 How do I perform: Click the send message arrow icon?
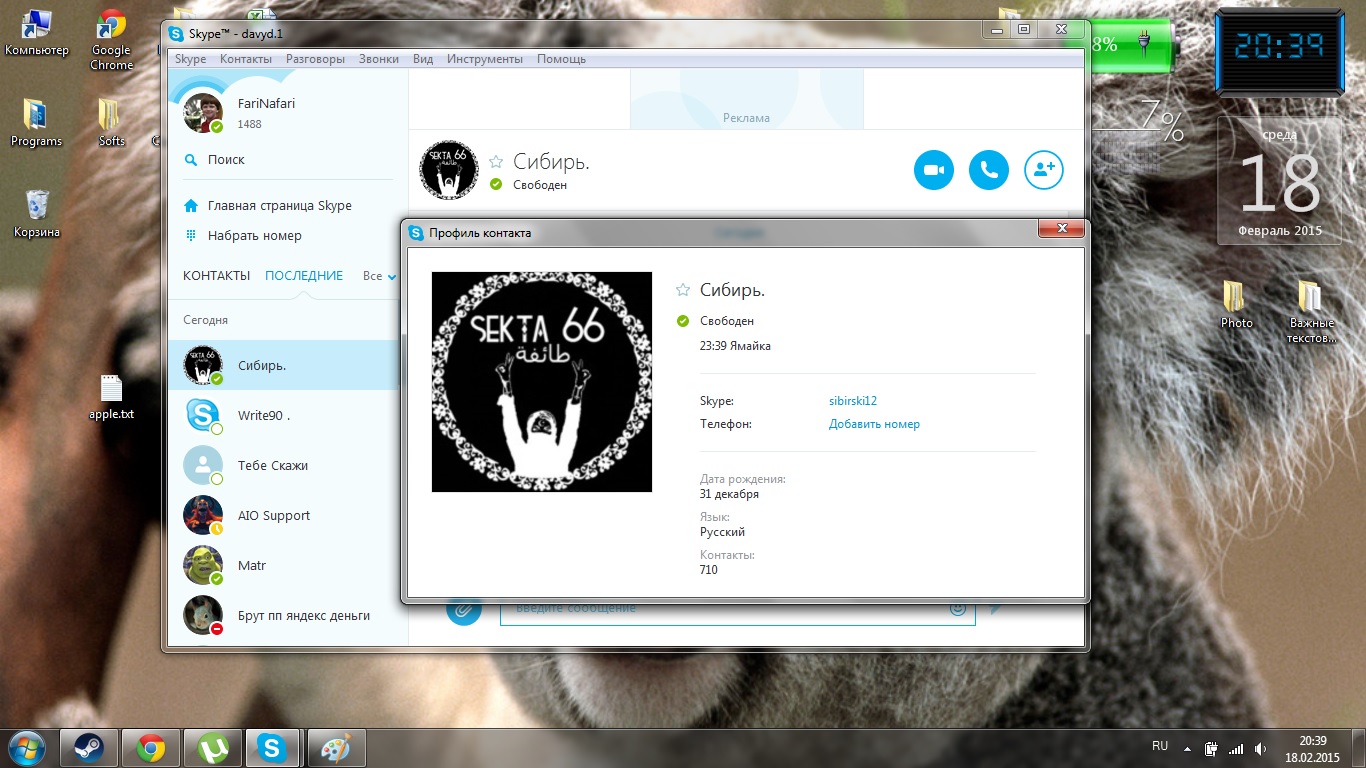click(x=995, y=608)
